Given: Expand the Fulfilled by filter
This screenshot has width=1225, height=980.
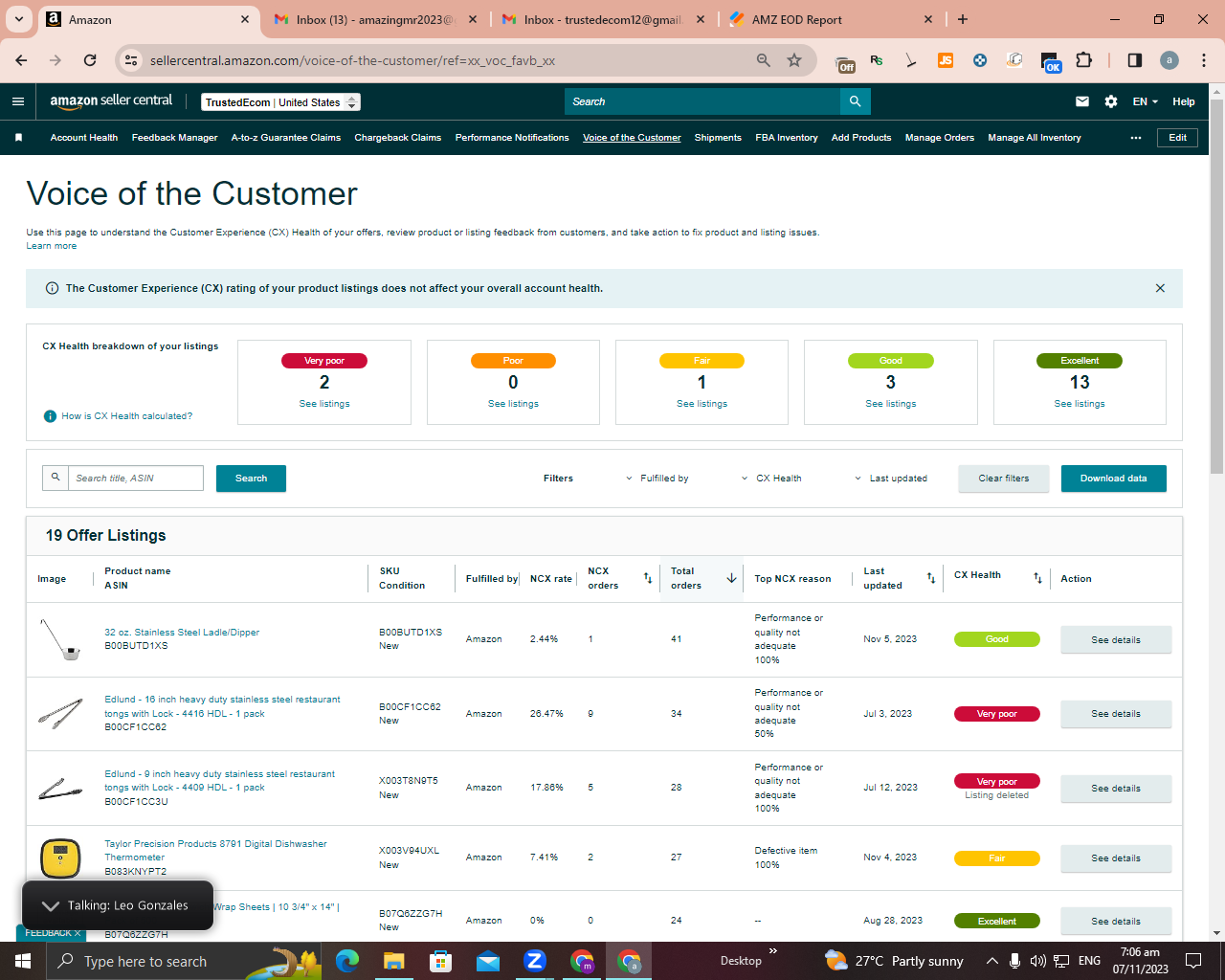Looking at the screenshot, I should [x=657, y=479].
